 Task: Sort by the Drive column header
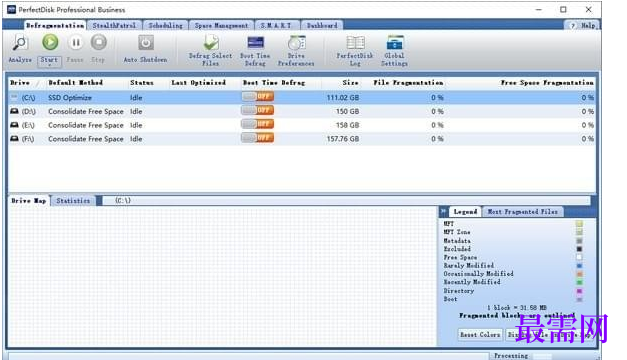point(20,82)
